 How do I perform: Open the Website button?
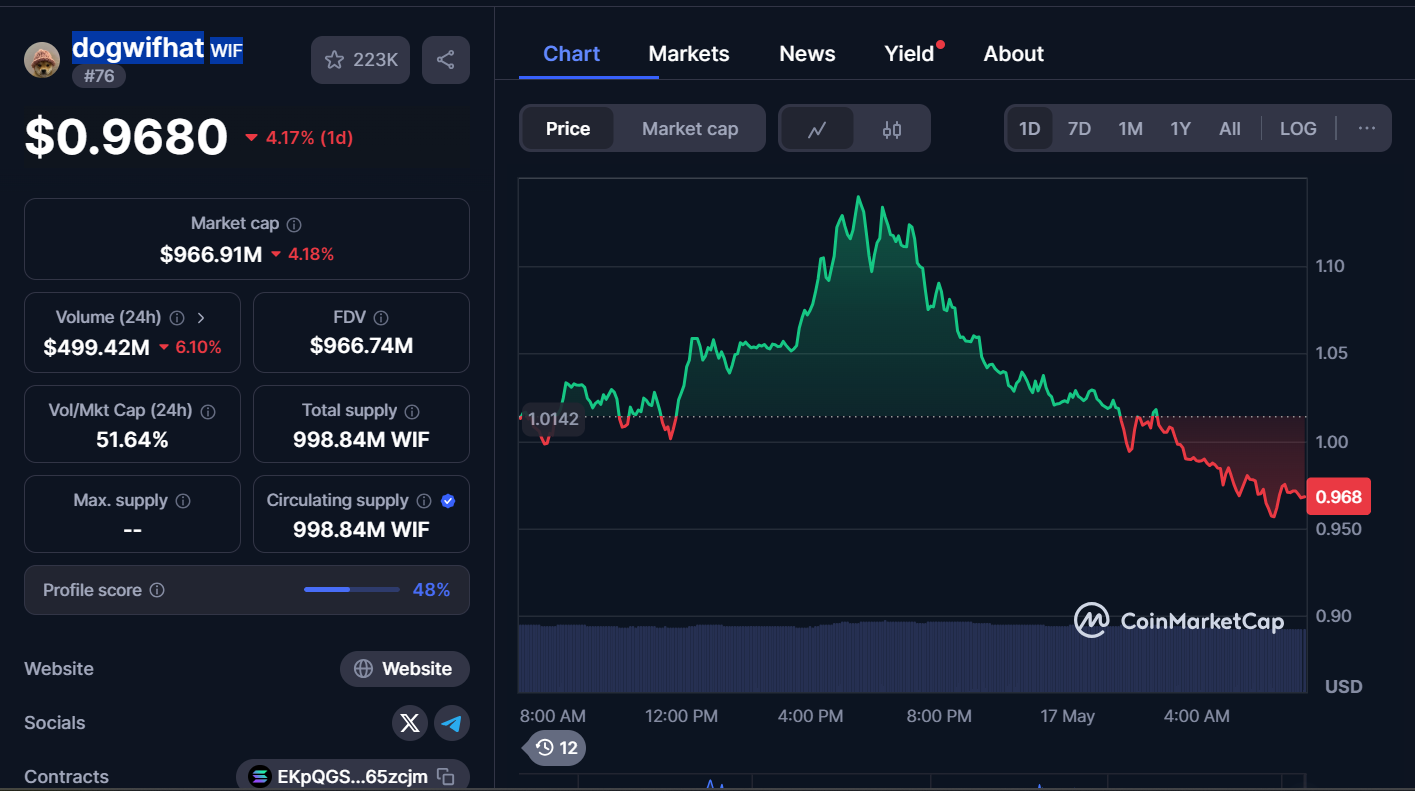(x=405, y=669)
